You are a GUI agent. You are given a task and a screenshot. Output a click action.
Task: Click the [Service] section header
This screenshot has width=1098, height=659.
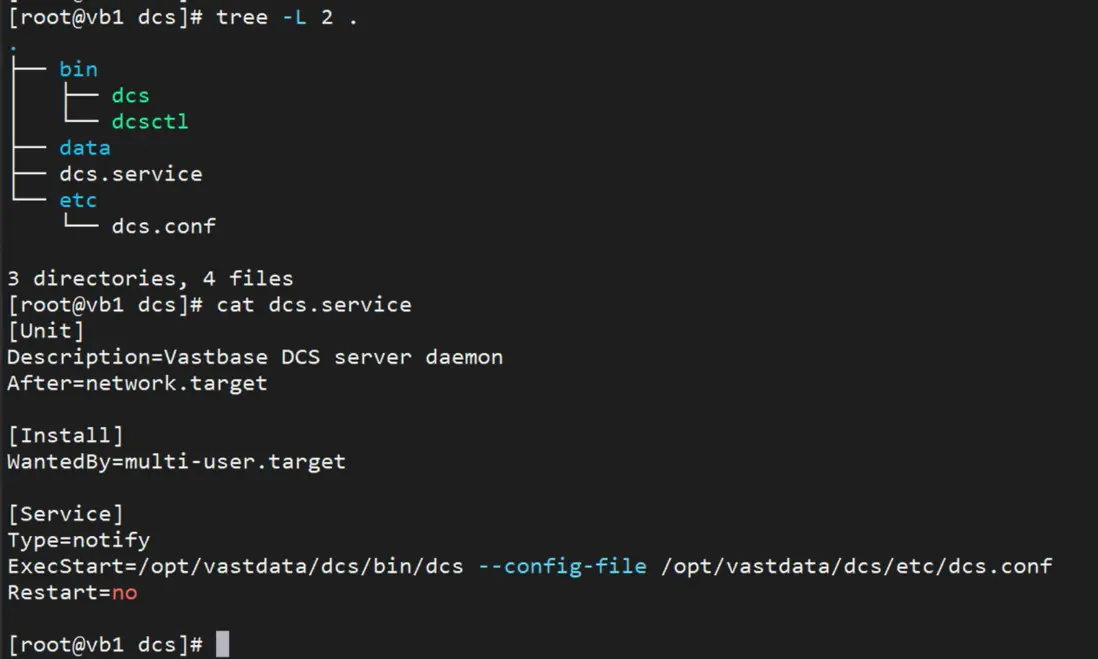[65, 514]
